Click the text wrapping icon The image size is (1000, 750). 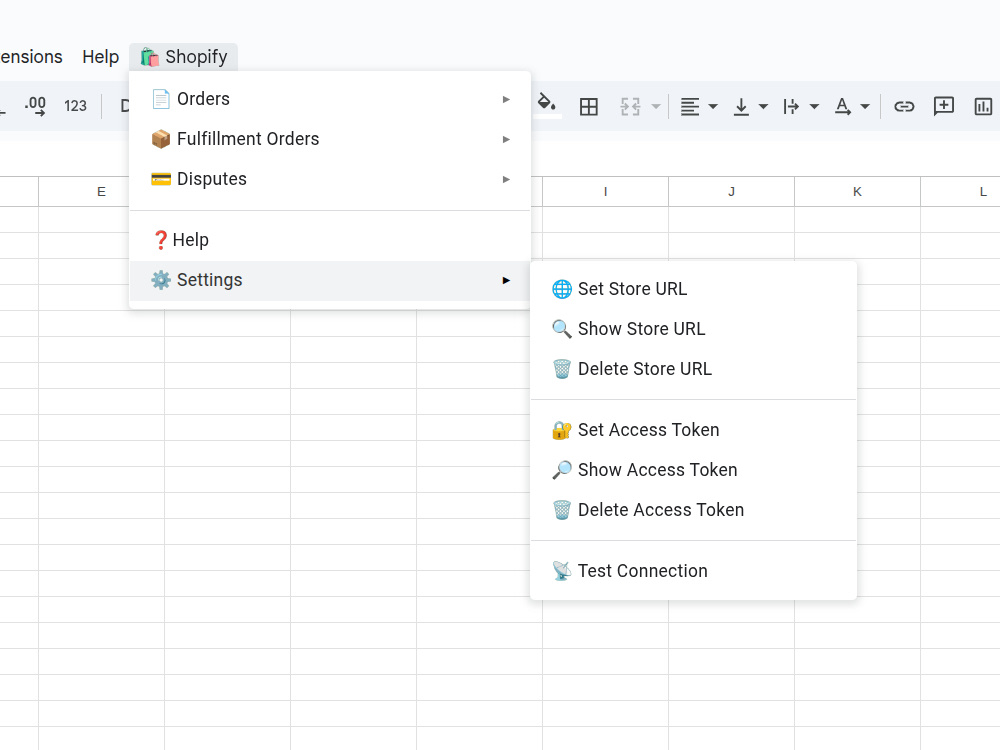coord(791,107)
